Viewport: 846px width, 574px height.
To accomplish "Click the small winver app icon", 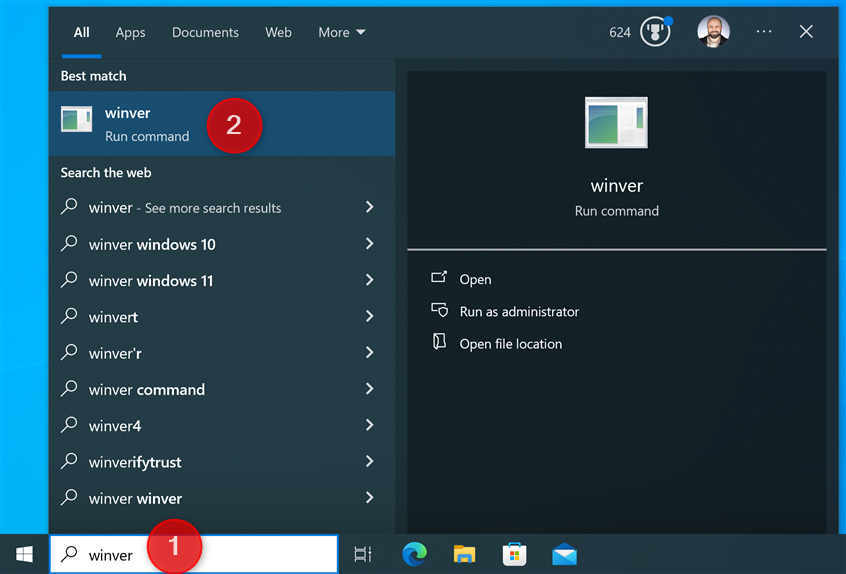I will pos(77,119).
